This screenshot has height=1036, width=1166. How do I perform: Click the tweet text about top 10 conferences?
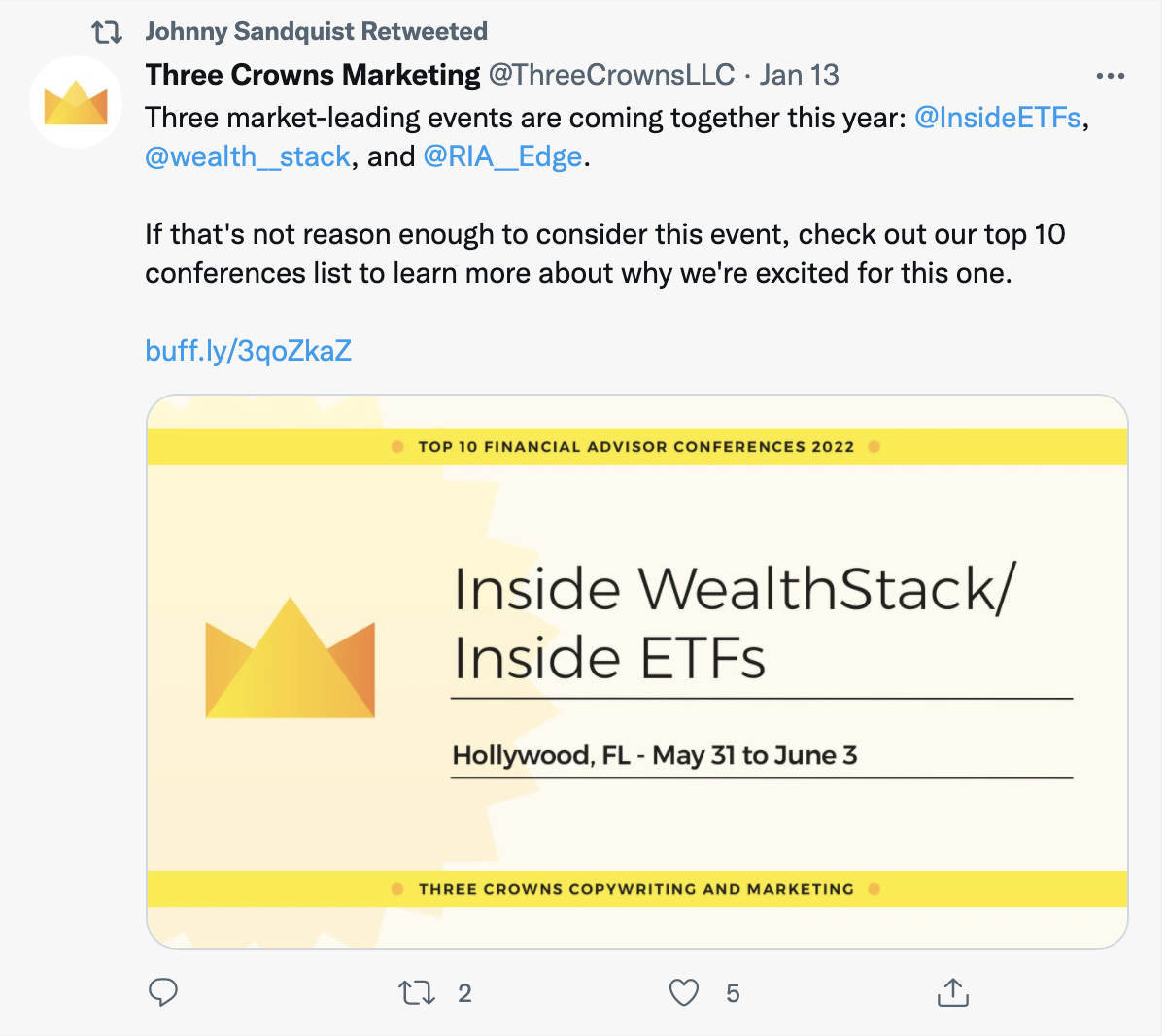[604, 254]
